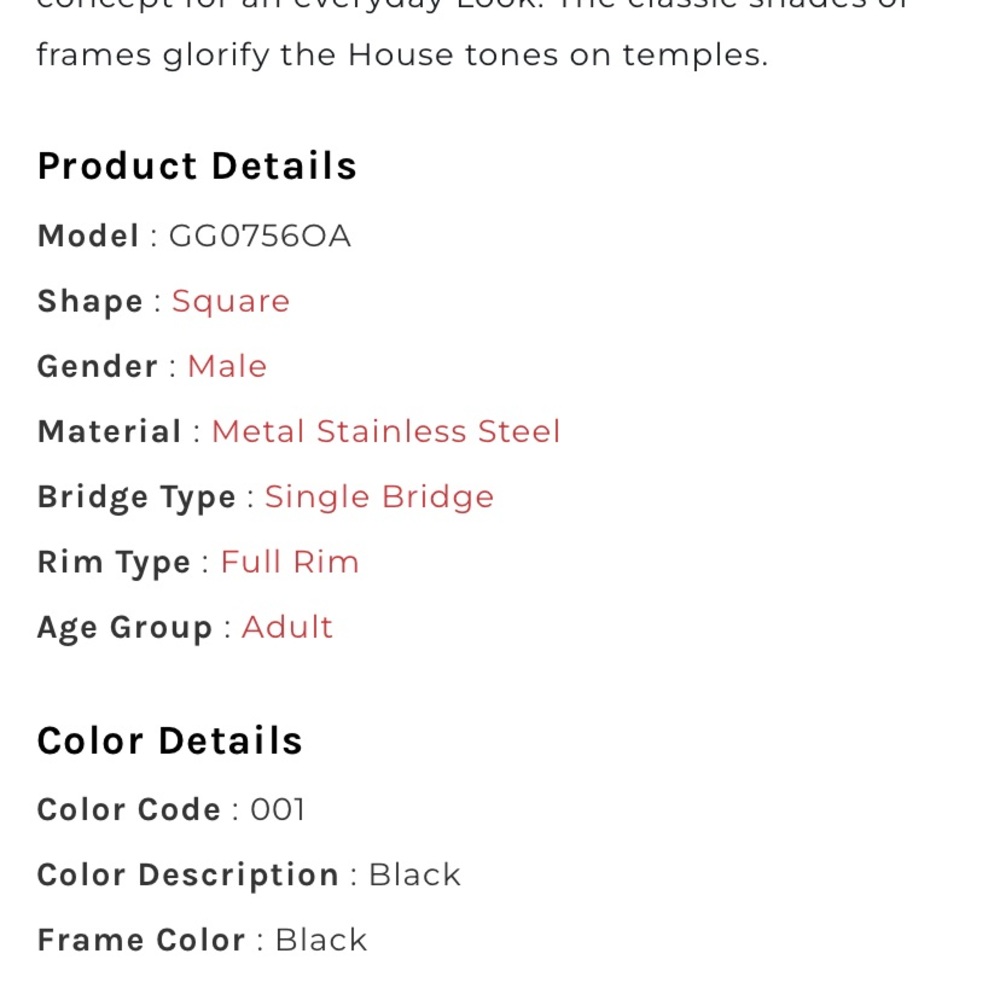Click the Model label
Image resolution: width=1000 pixels, height=1000 pixels.
tap(88, 236)
